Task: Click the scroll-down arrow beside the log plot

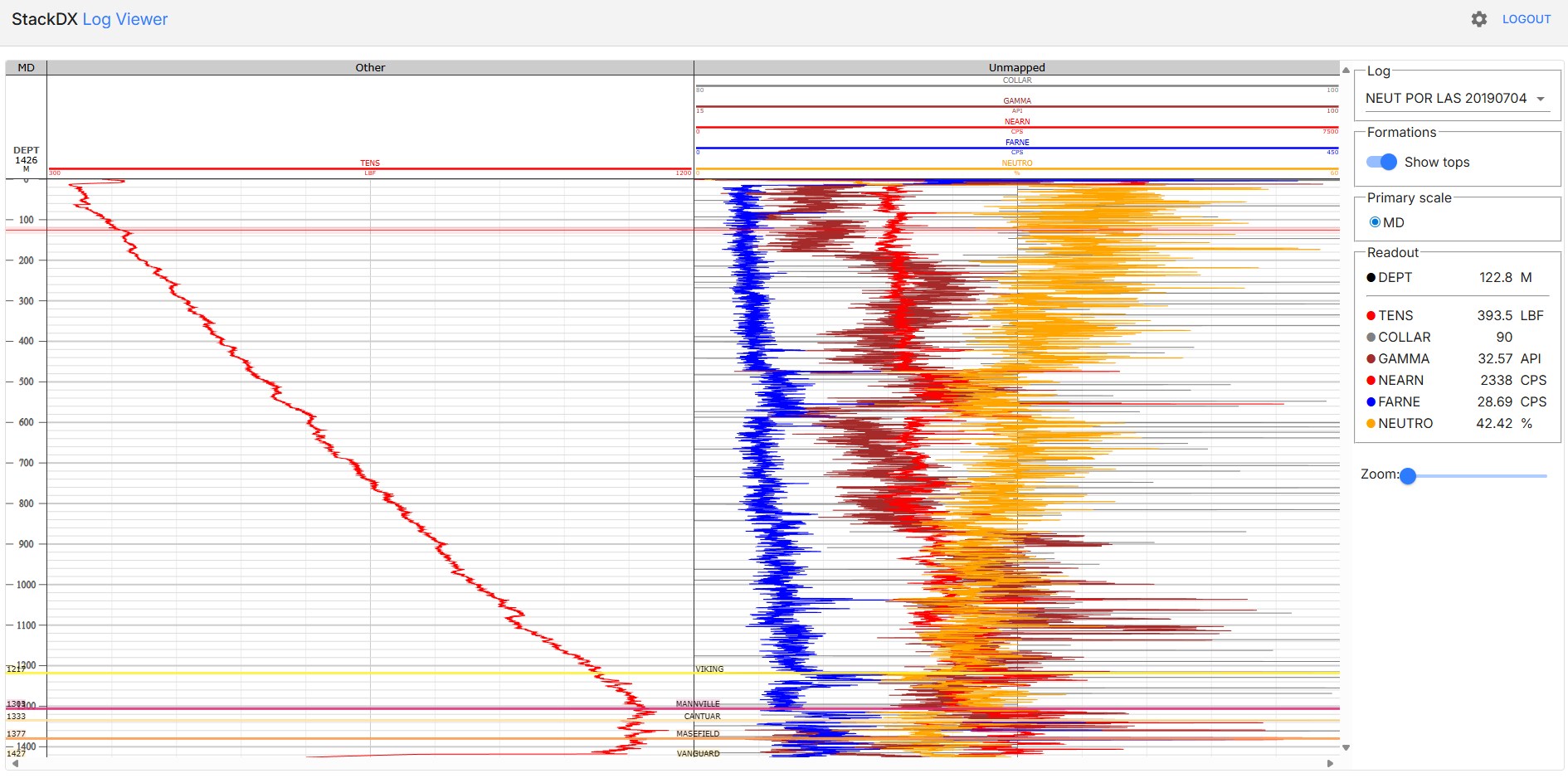Action: point(1346,747)
